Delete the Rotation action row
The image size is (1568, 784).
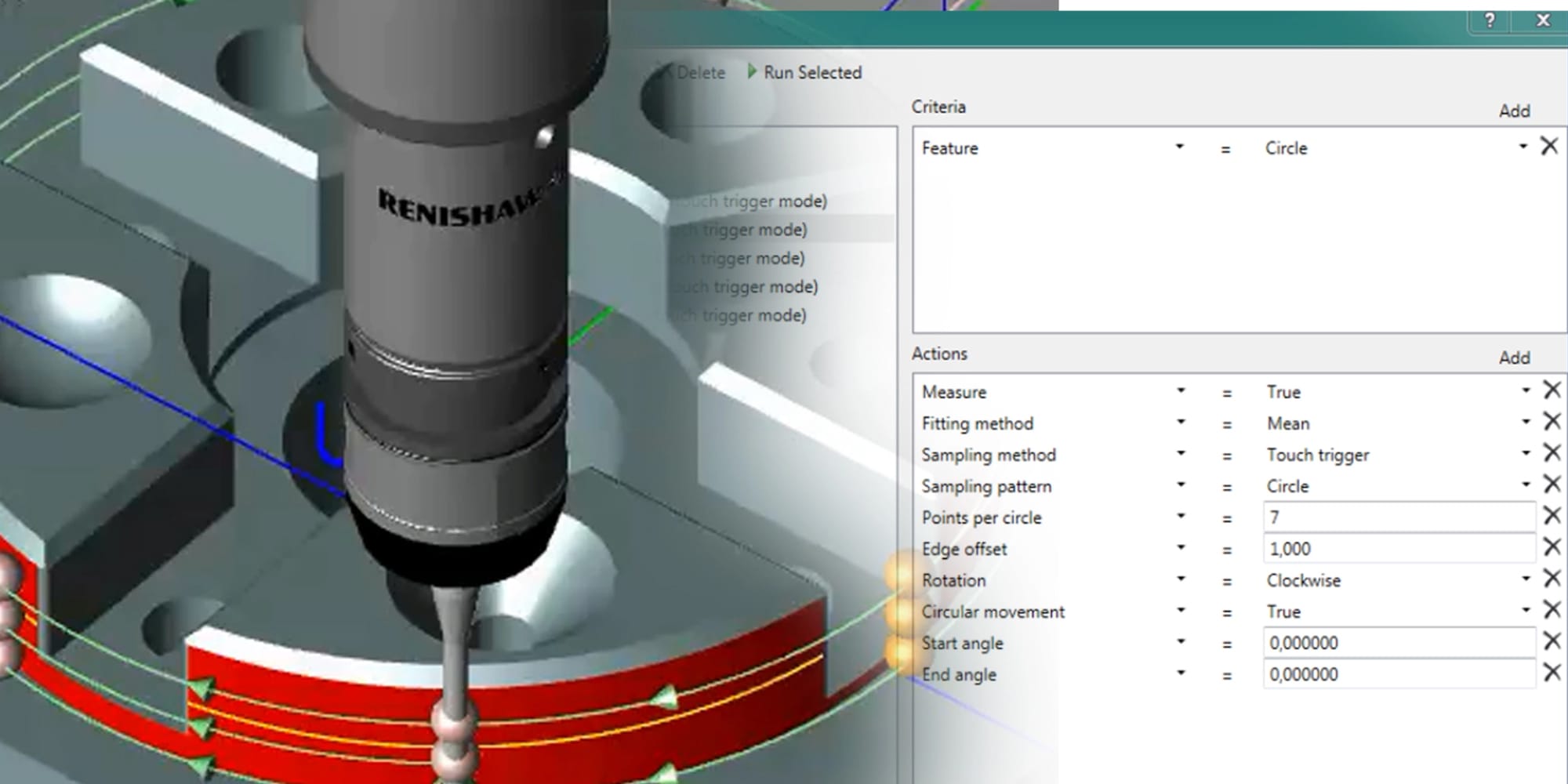1552,579
